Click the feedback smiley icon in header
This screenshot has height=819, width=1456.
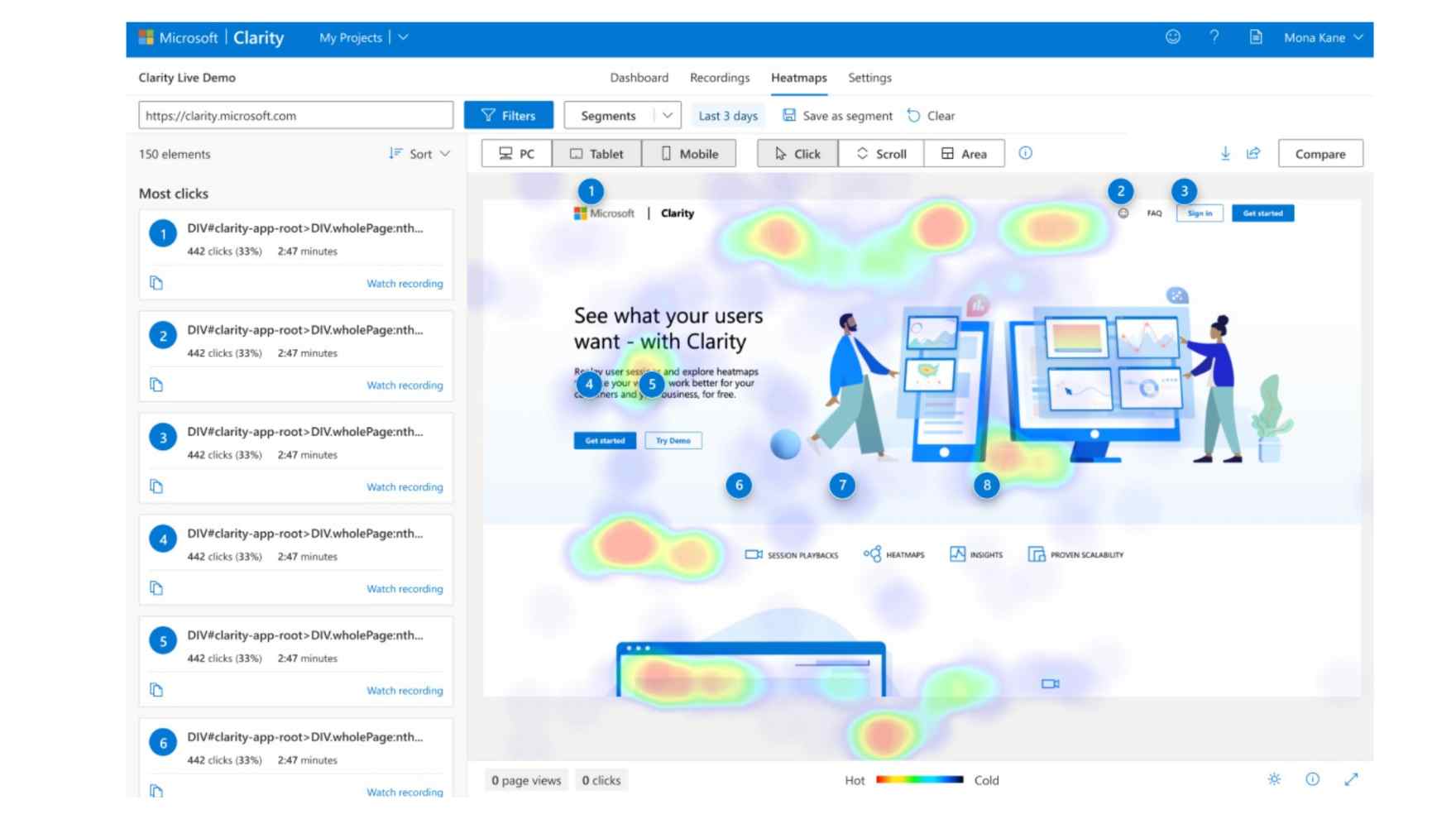pos(1172,37)
